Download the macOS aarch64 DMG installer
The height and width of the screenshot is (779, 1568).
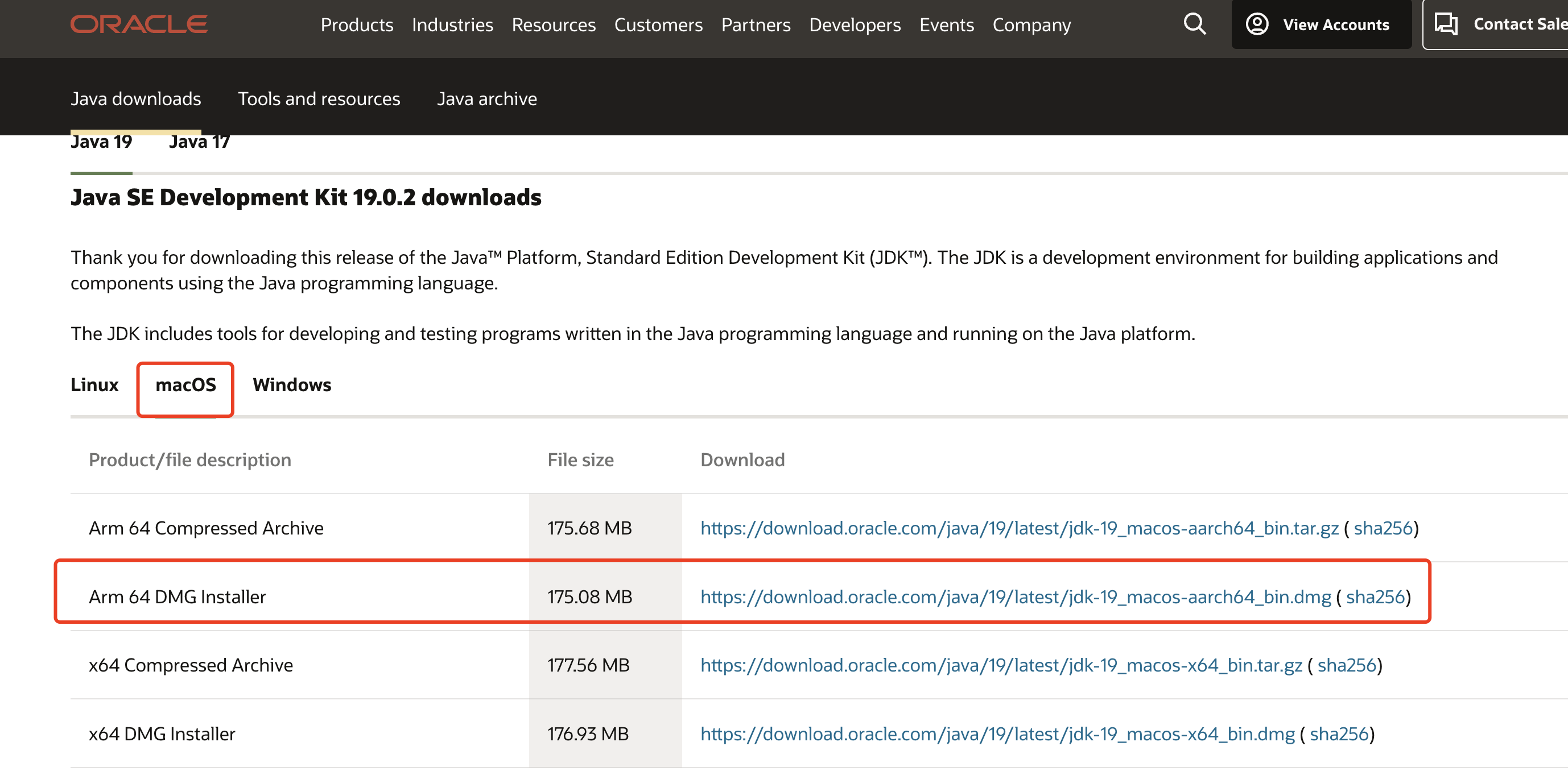(x=1016, y=596)
